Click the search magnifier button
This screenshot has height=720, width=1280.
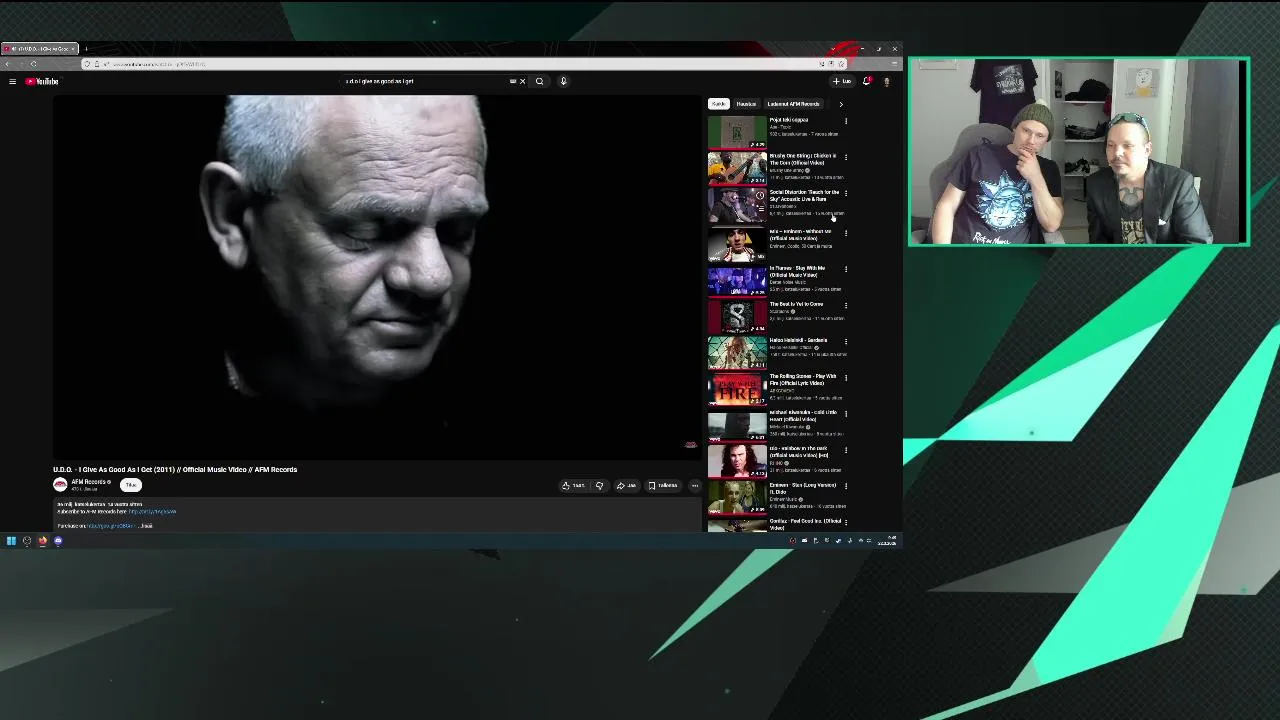539,81
